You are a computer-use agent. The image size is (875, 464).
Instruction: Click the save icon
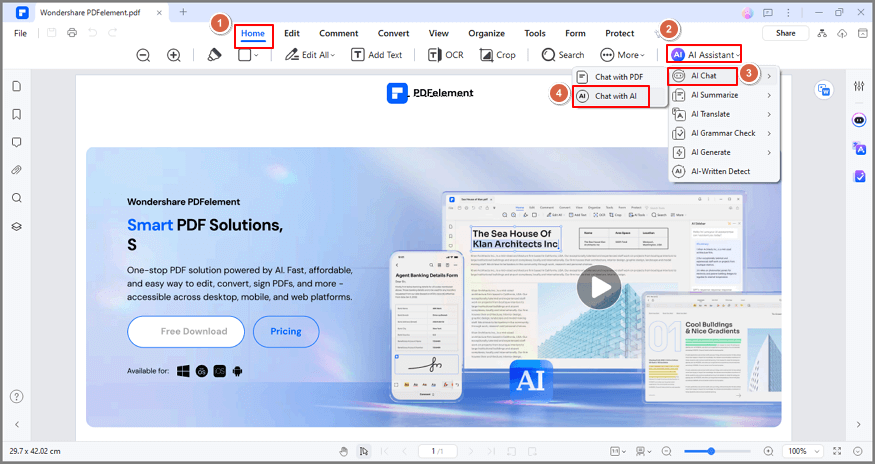[x=51, y=33]
